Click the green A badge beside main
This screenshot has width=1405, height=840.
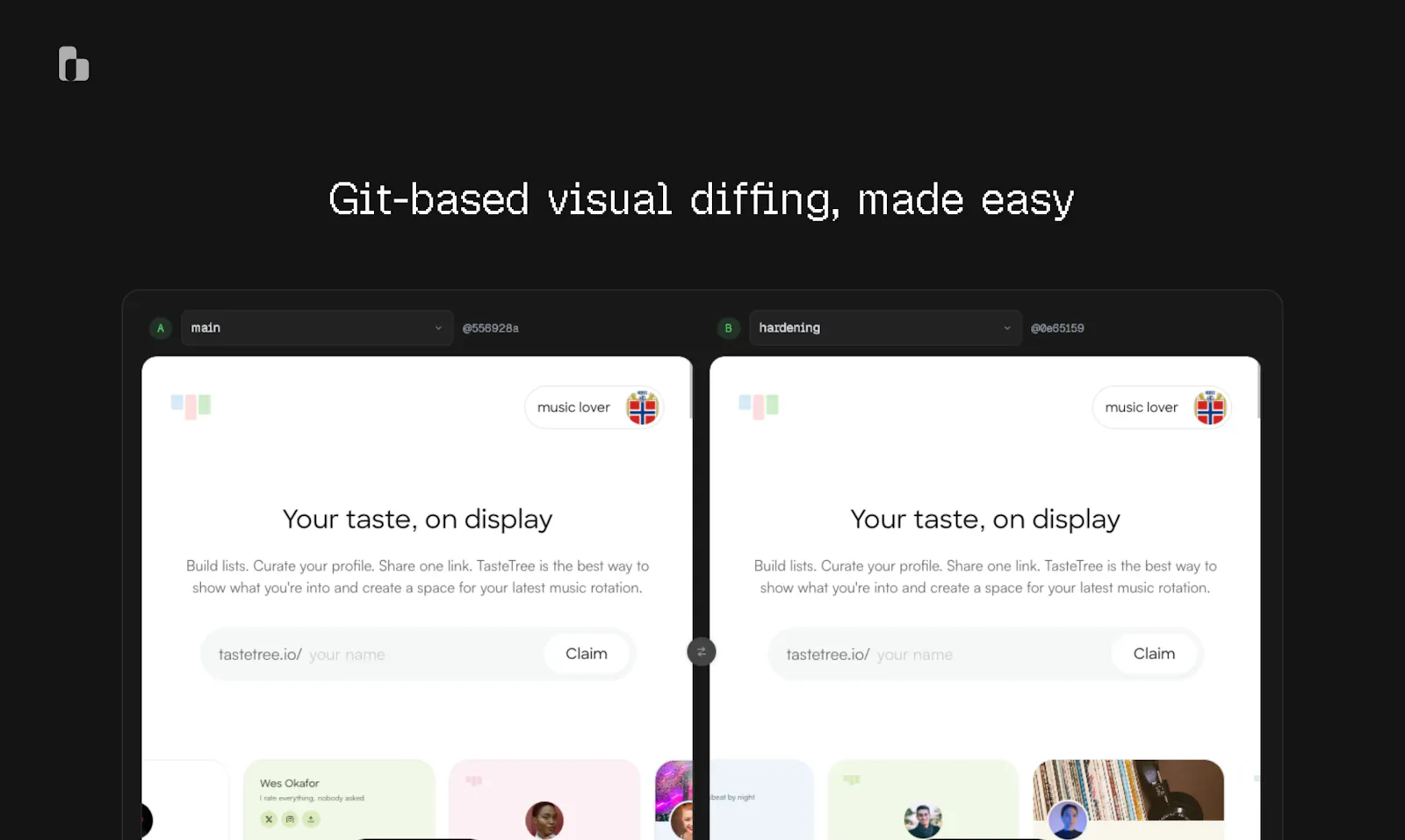coord(160,327)
